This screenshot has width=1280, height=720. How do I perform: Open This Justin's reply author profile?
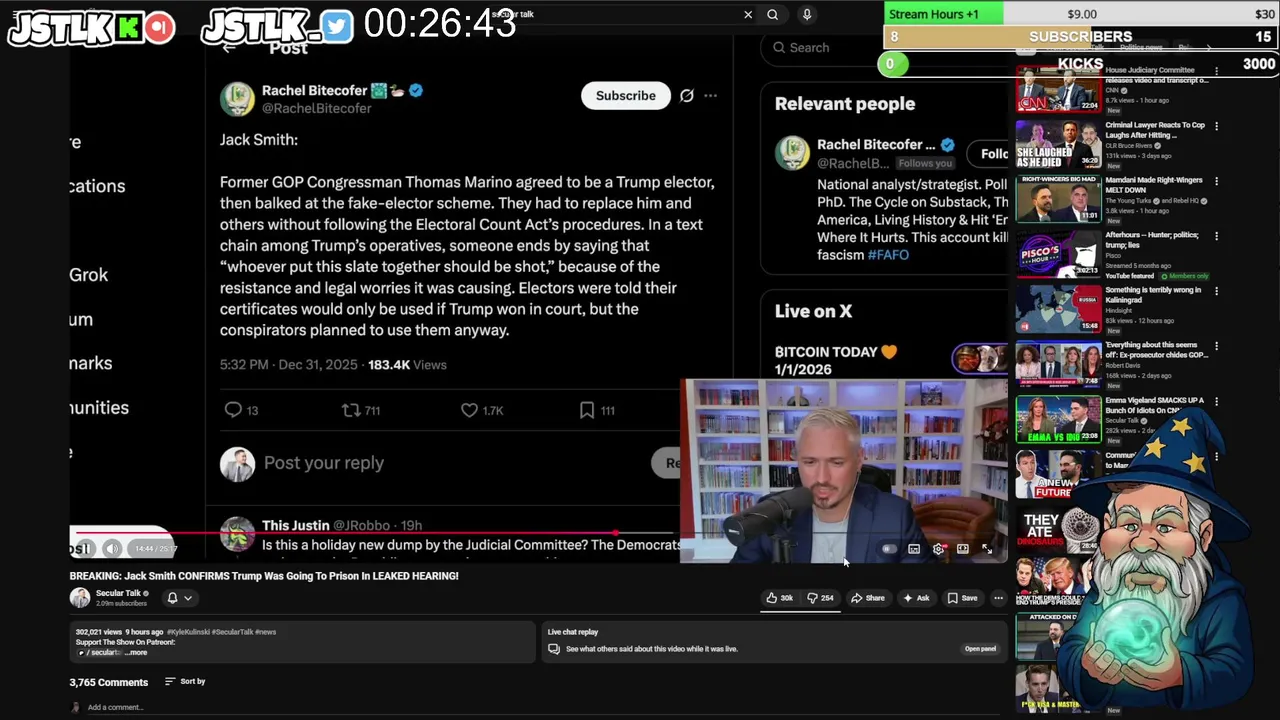(x=295, y=525)
